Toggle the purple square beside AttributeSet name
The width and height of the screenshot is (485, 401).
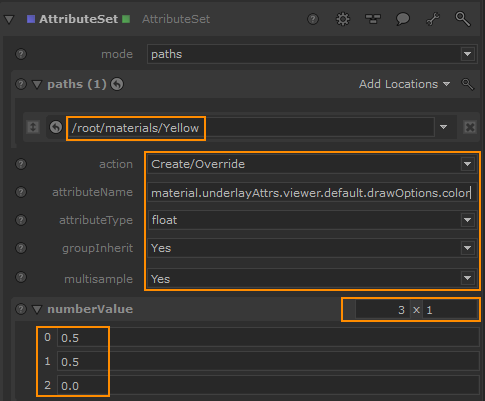tap(31, 19)
